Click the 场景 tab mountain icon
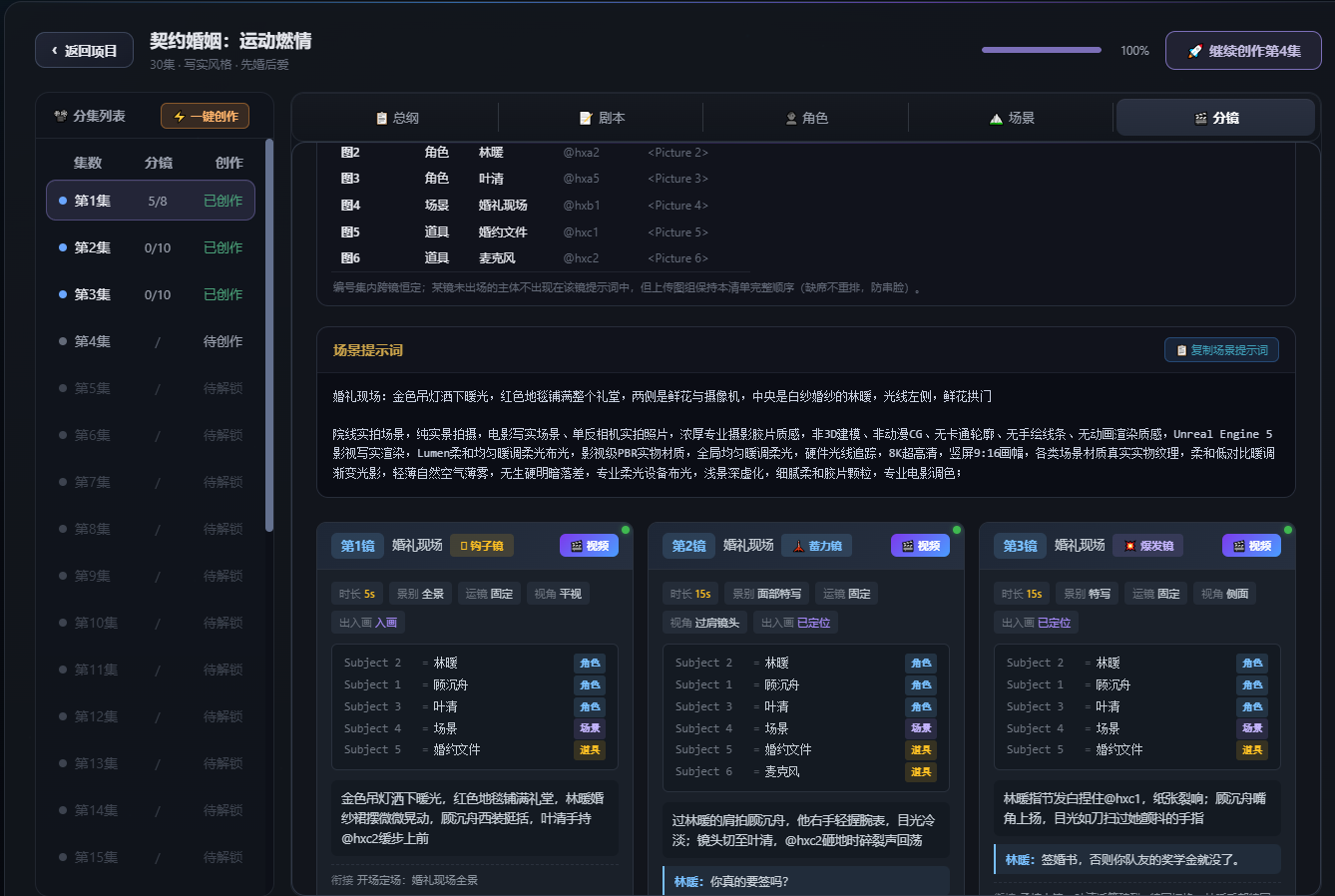 coord(996,118)
